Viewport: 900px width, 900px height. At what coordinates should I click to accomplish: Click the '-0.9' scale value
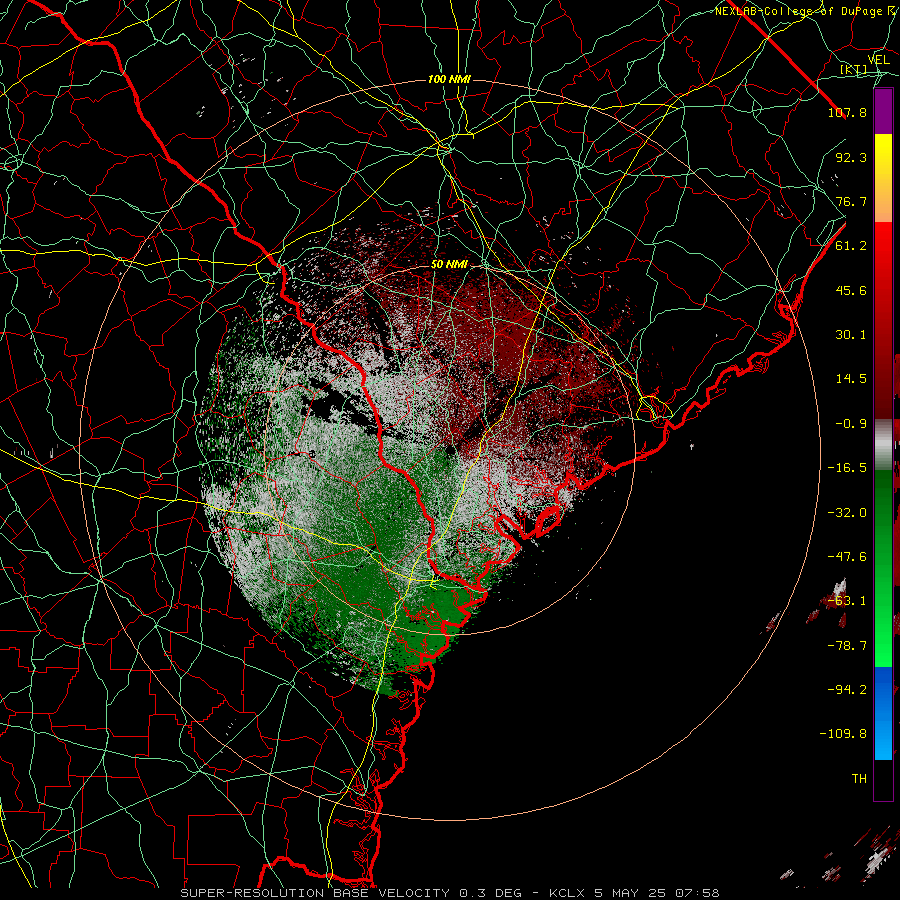click(x=851, y=424)
